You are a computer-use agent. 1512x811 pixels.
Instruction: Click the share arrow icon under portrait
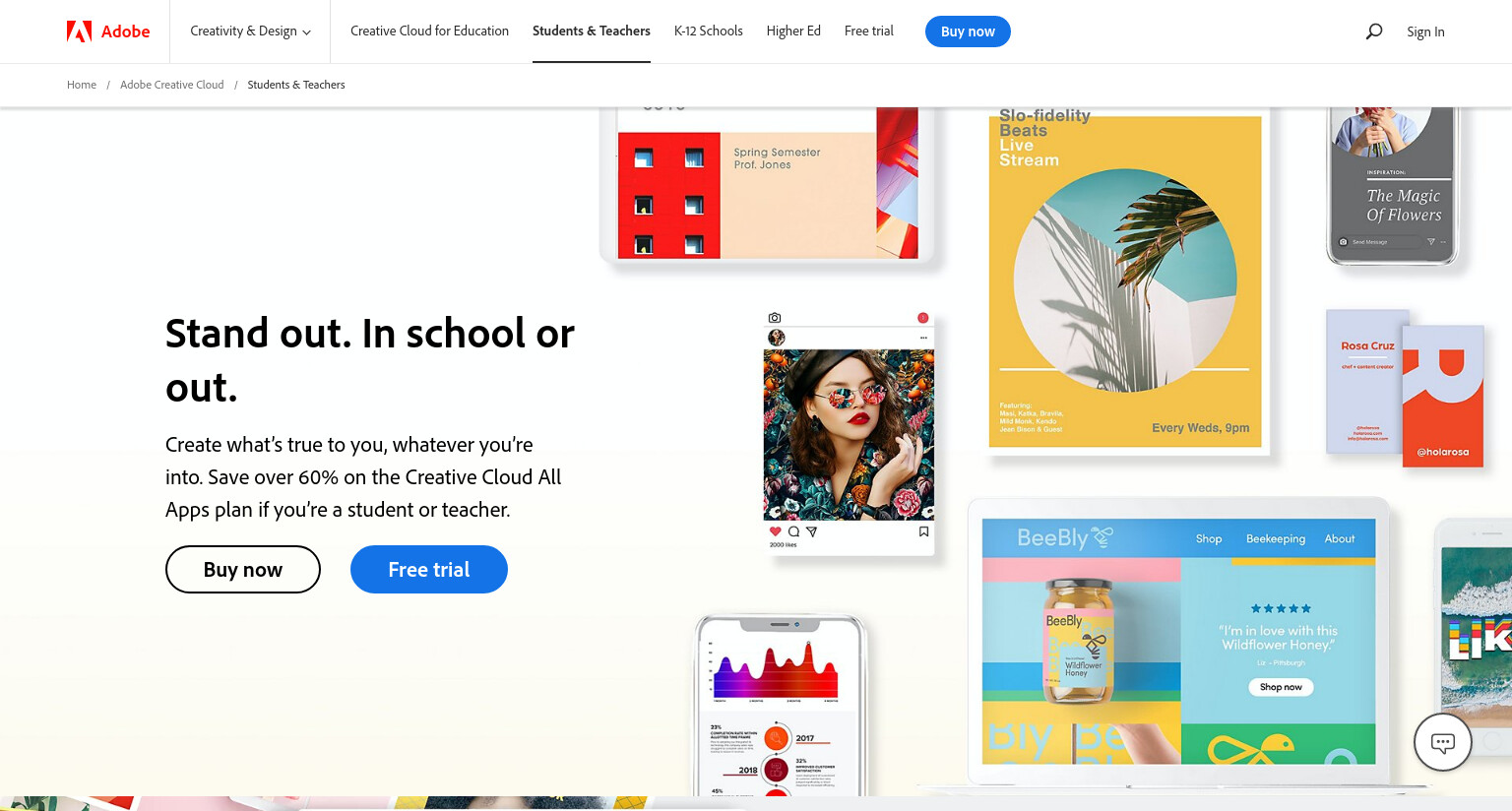click(811, 531)
